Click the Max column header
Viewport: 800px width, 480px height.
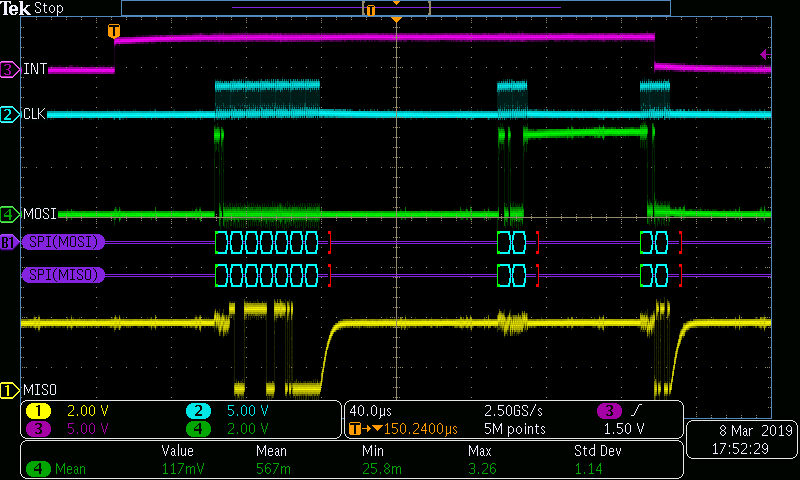tap(480, 451)
